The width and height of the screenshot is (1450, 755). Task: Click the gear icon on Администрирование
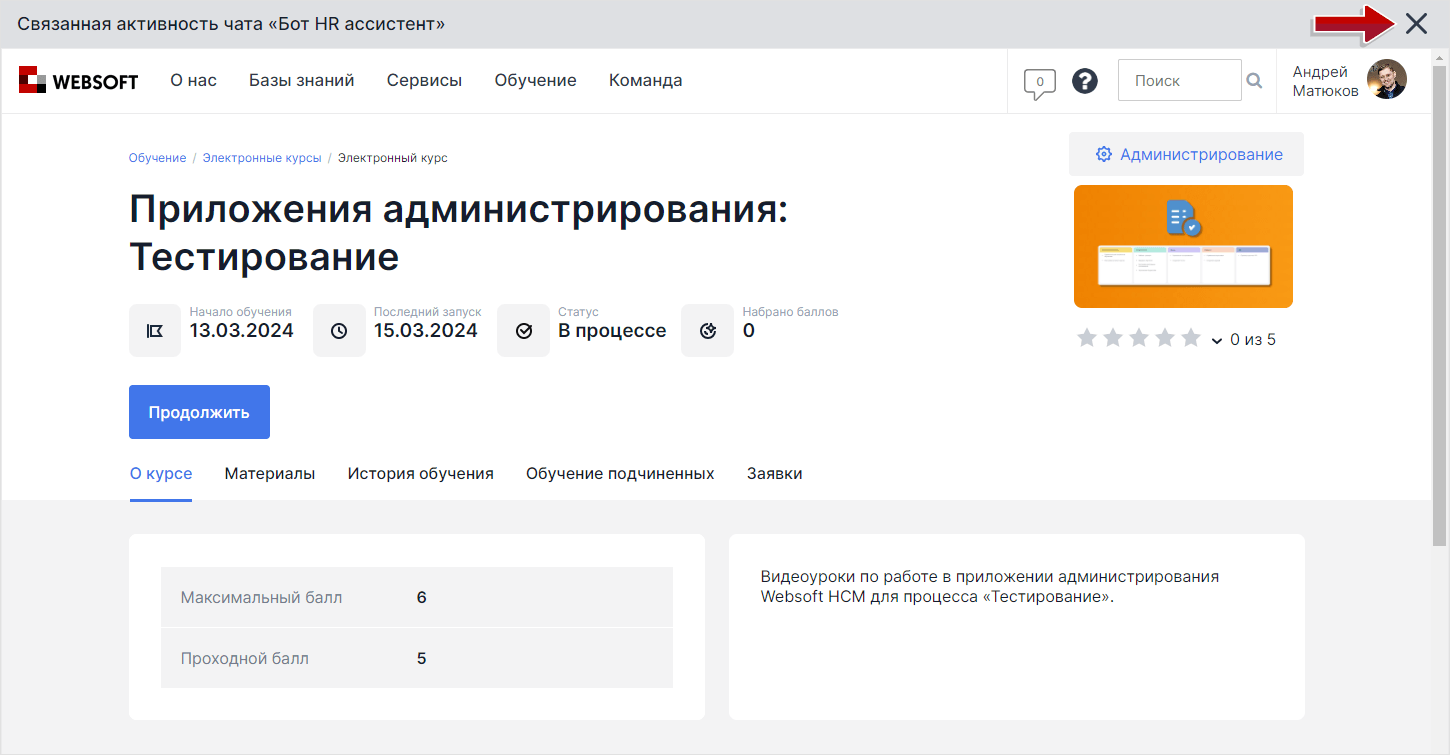(1103, 154)
